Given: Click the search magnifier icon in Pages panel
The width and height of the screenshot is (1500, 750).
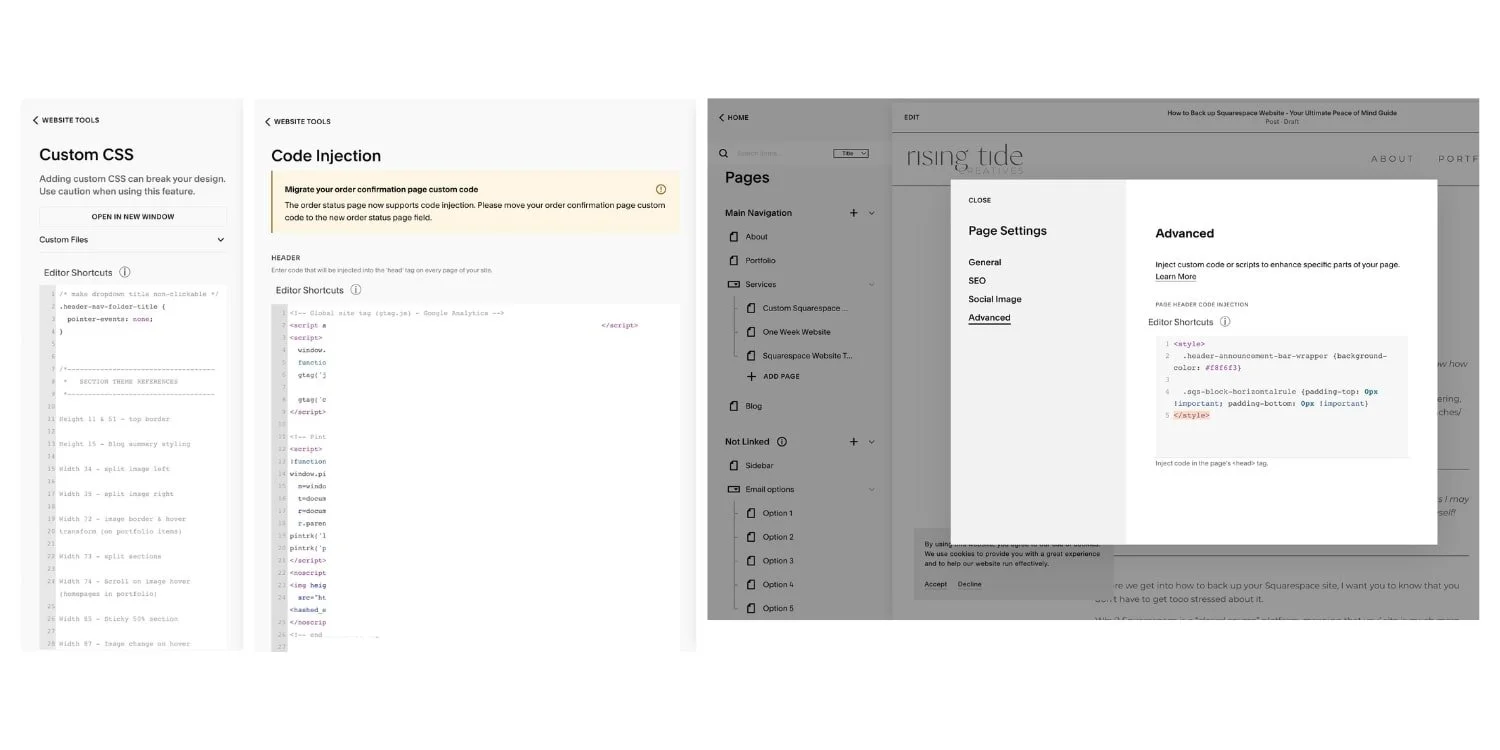Looking at the screenshot, I should [x=723, y=154].
